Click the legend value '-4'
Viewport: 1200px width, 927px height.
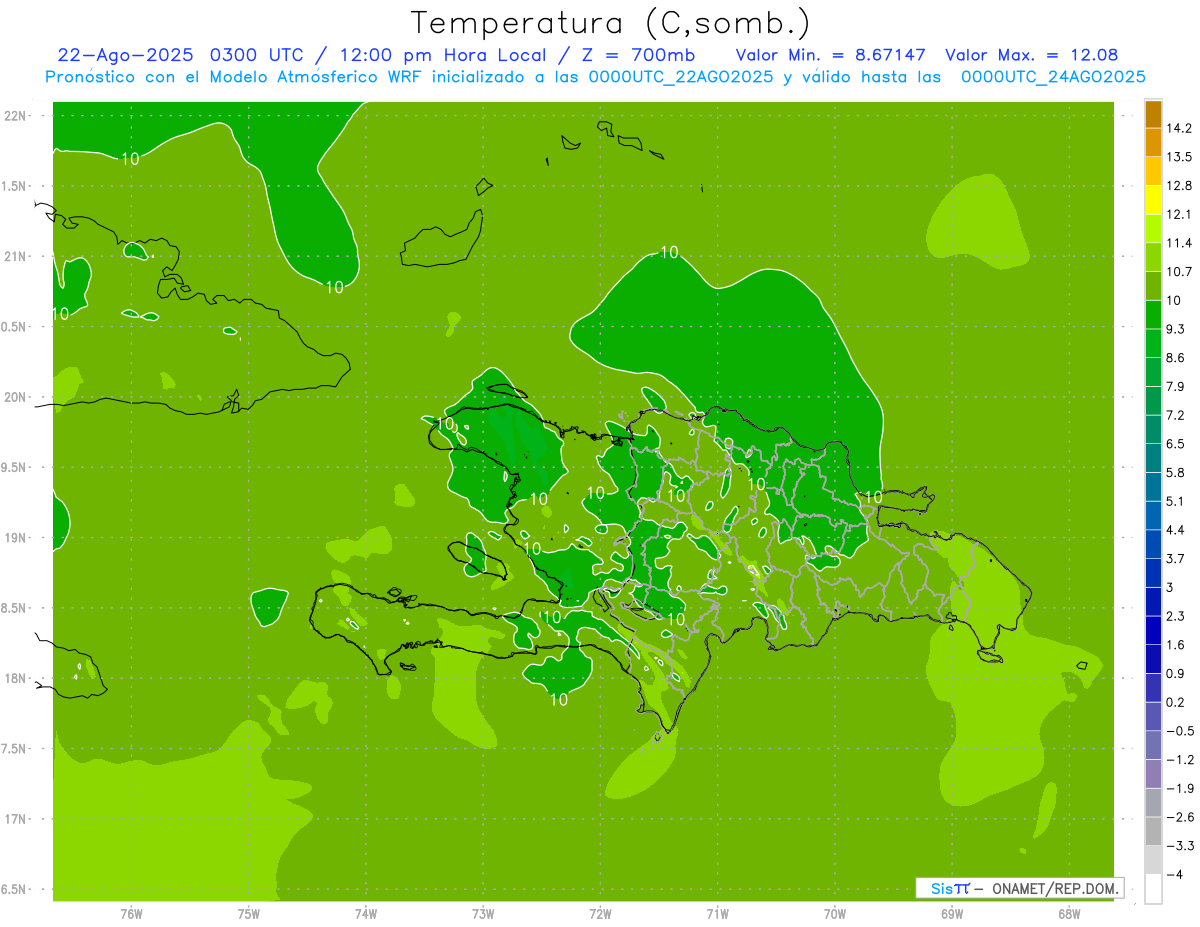[x=1175, y=874]
